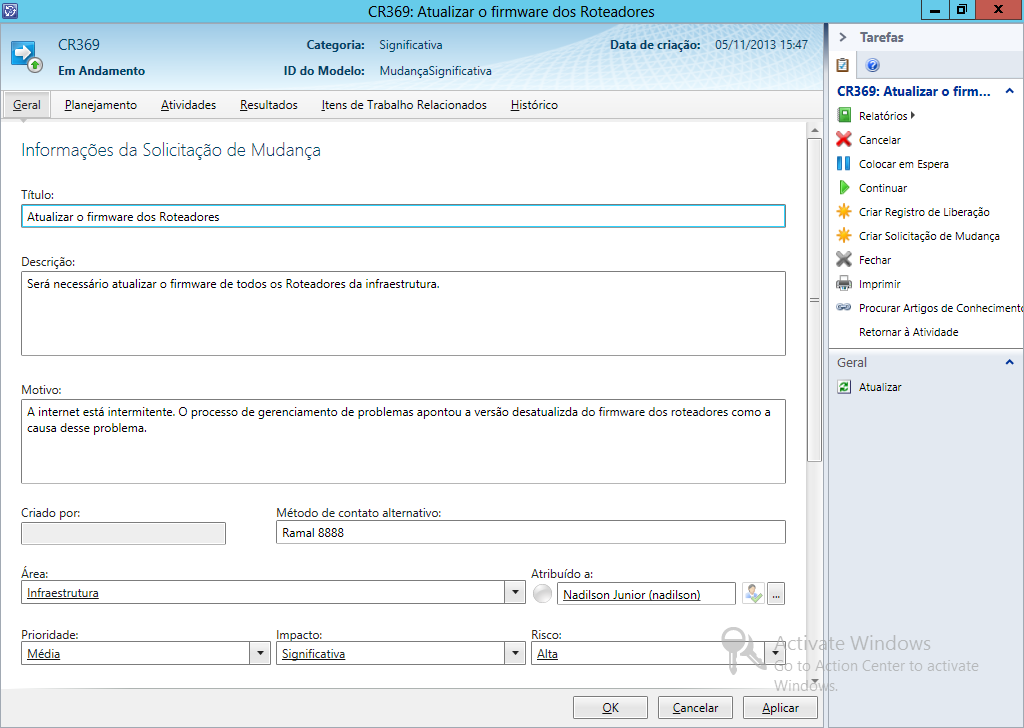
Task: Click the green Atualizar refresh icon
Action: click(x=844, y=387)
